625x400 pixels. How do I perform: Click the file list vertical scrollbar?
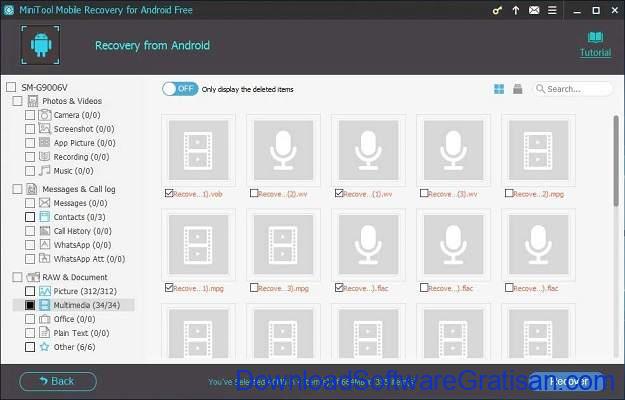click(617, 161)
